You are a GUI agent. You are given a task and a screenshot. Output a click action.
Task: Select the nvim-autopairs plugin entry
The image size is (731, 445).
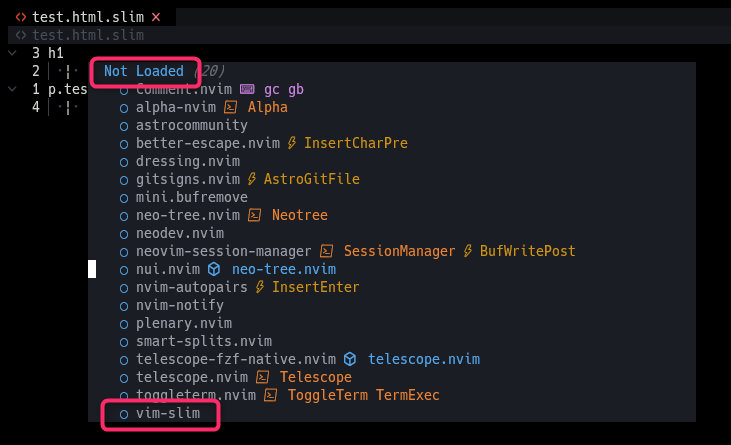pos(192,287)
